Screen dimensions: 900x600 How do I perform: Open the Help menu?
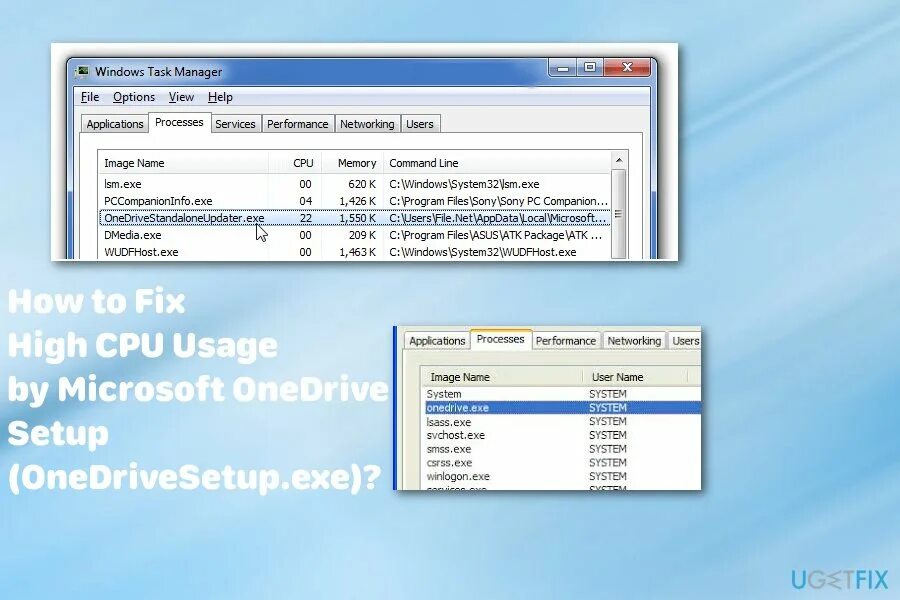coord(220,97)
